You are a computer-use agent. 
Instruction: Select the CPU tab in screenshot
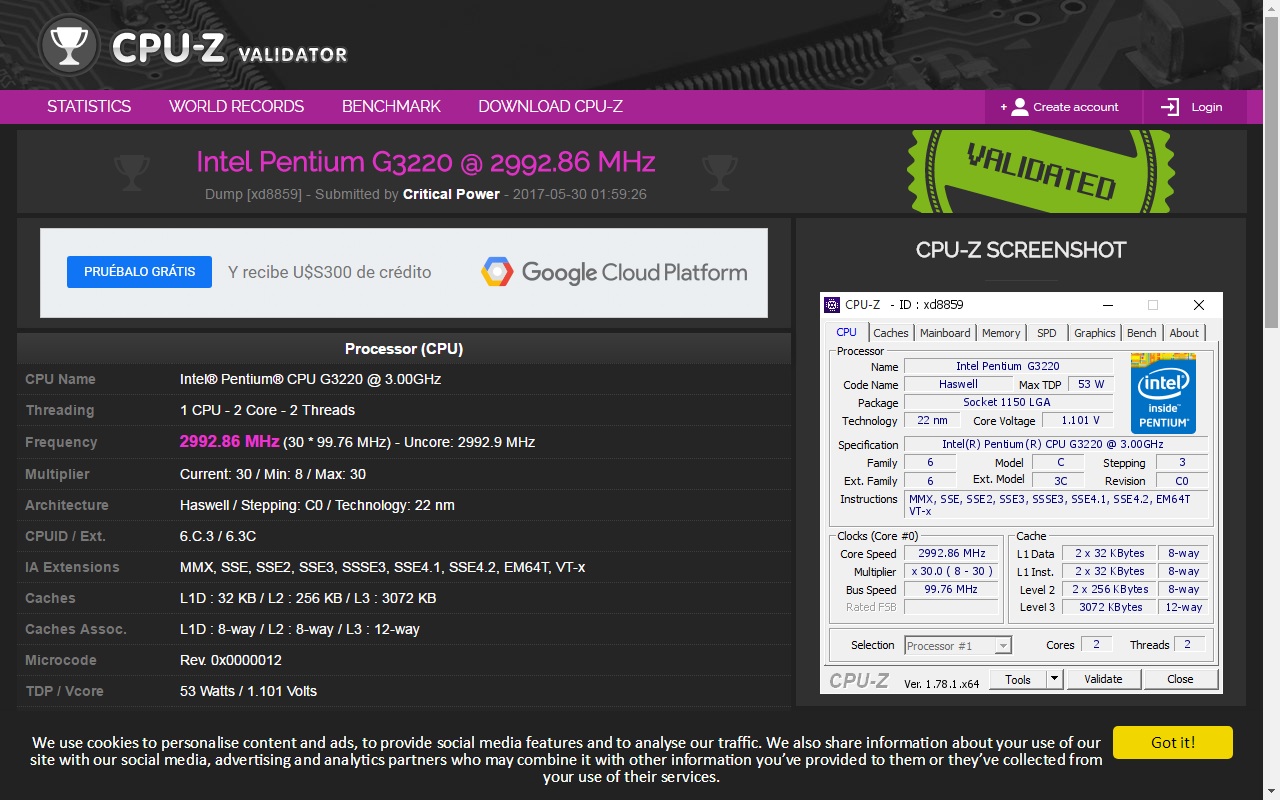click(x=846, y=333)
